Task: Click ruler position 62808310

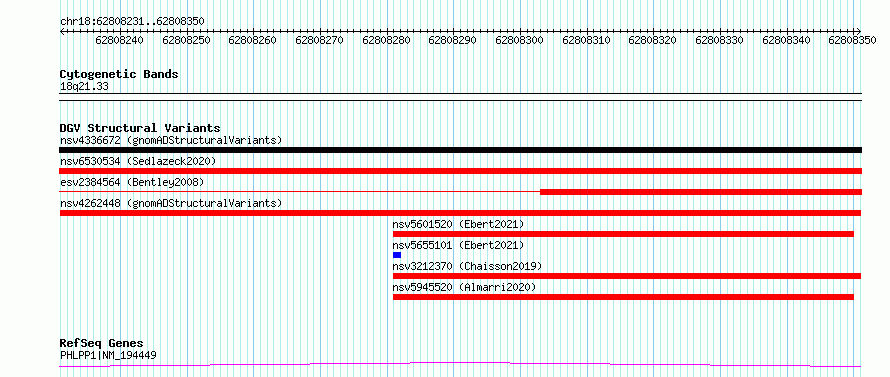Action: (x=586, y=40)
